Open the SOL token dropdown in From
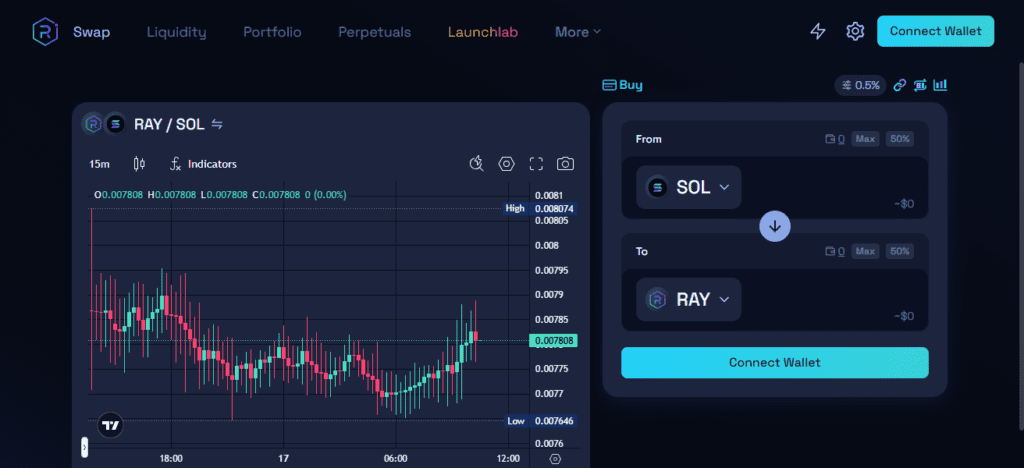Screen dimensions: 1024x468 coord(688,187)
